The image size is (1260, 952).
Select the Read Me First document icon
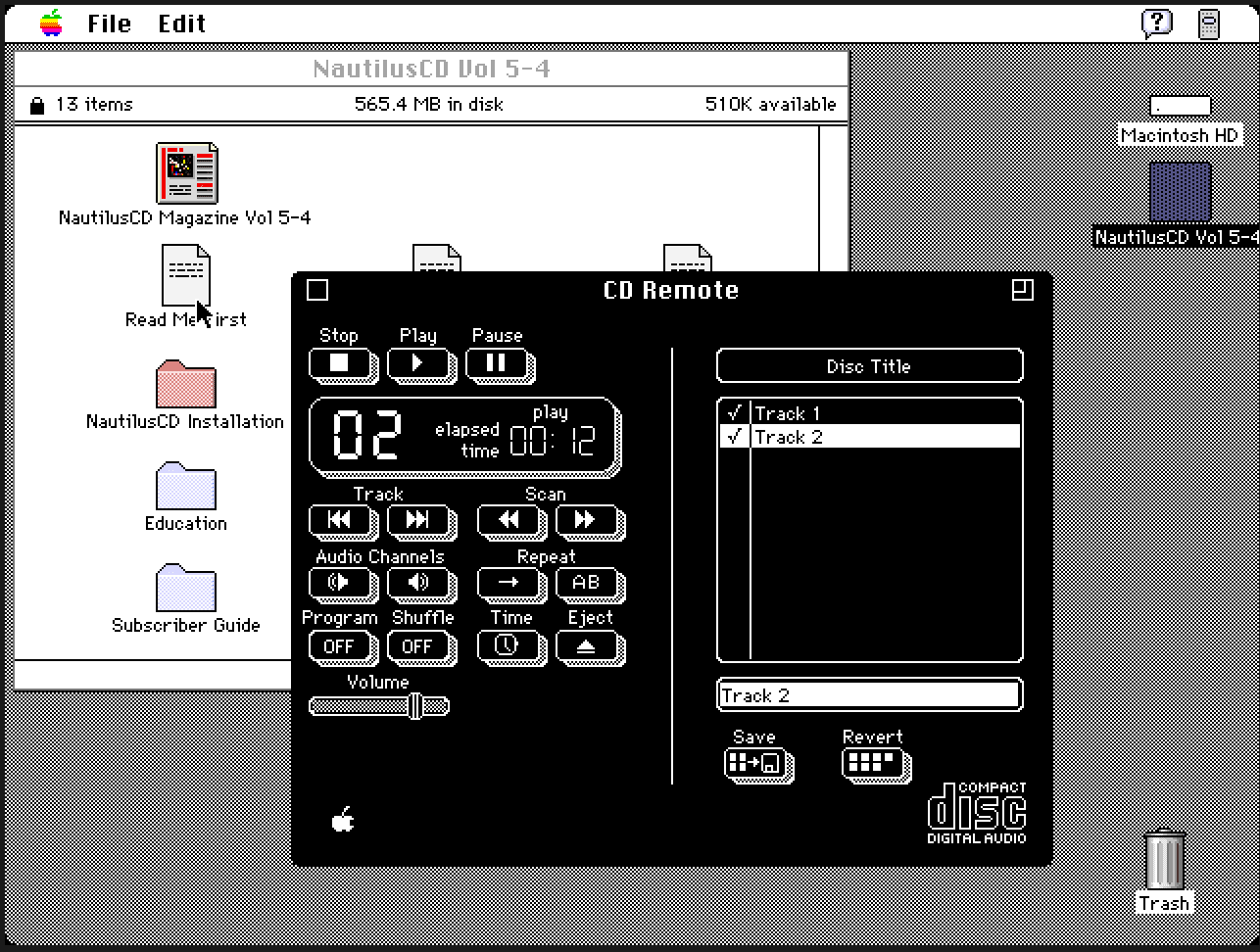coord(185,275)
